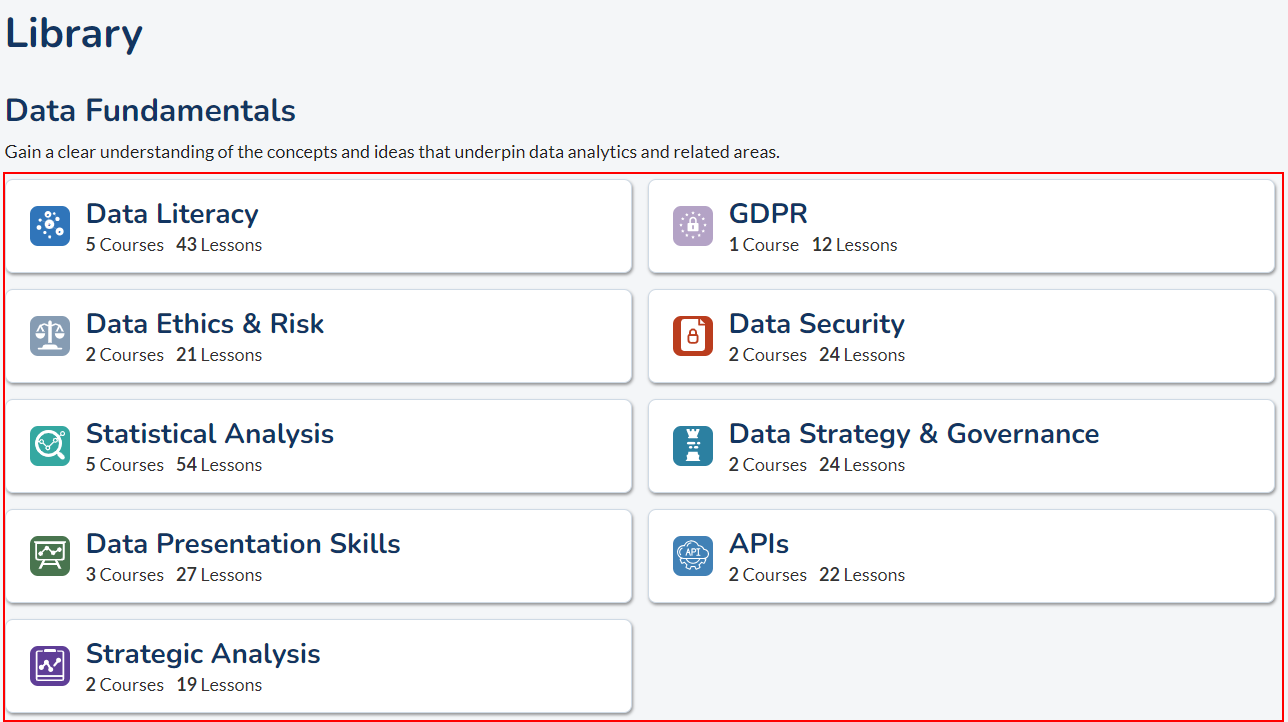Select the Data Presentation Skills title
The image size is (1288, 722).
click(243, 544)
